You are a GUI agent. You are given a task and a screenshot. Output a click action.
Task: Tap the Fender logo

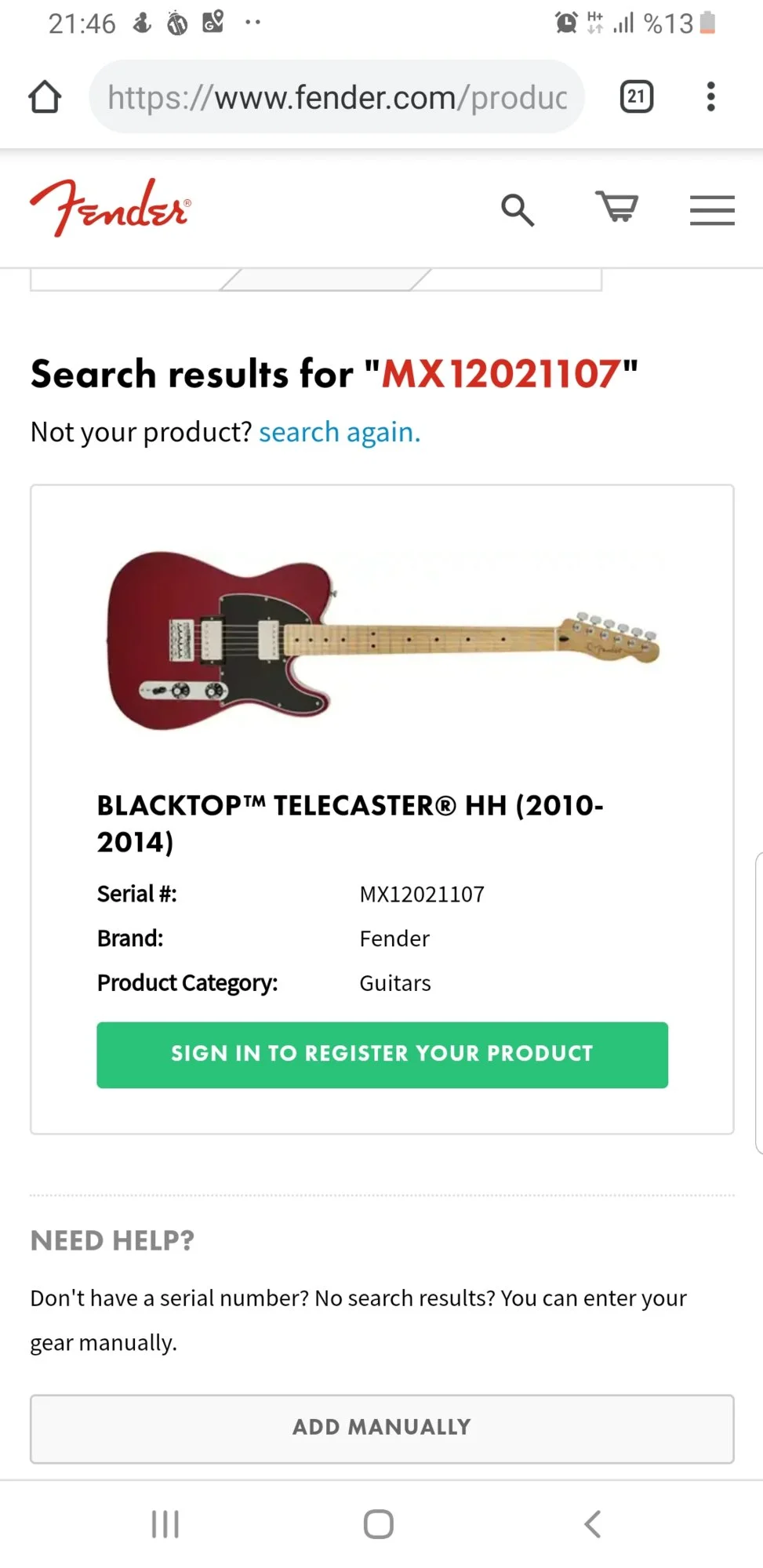(x=110, y=208)
